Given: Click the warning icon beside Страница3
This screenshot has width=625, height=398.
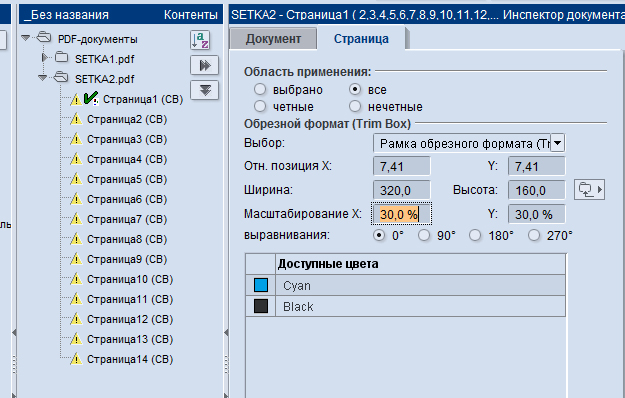Looking at the screenshot, I should (76, 139).
